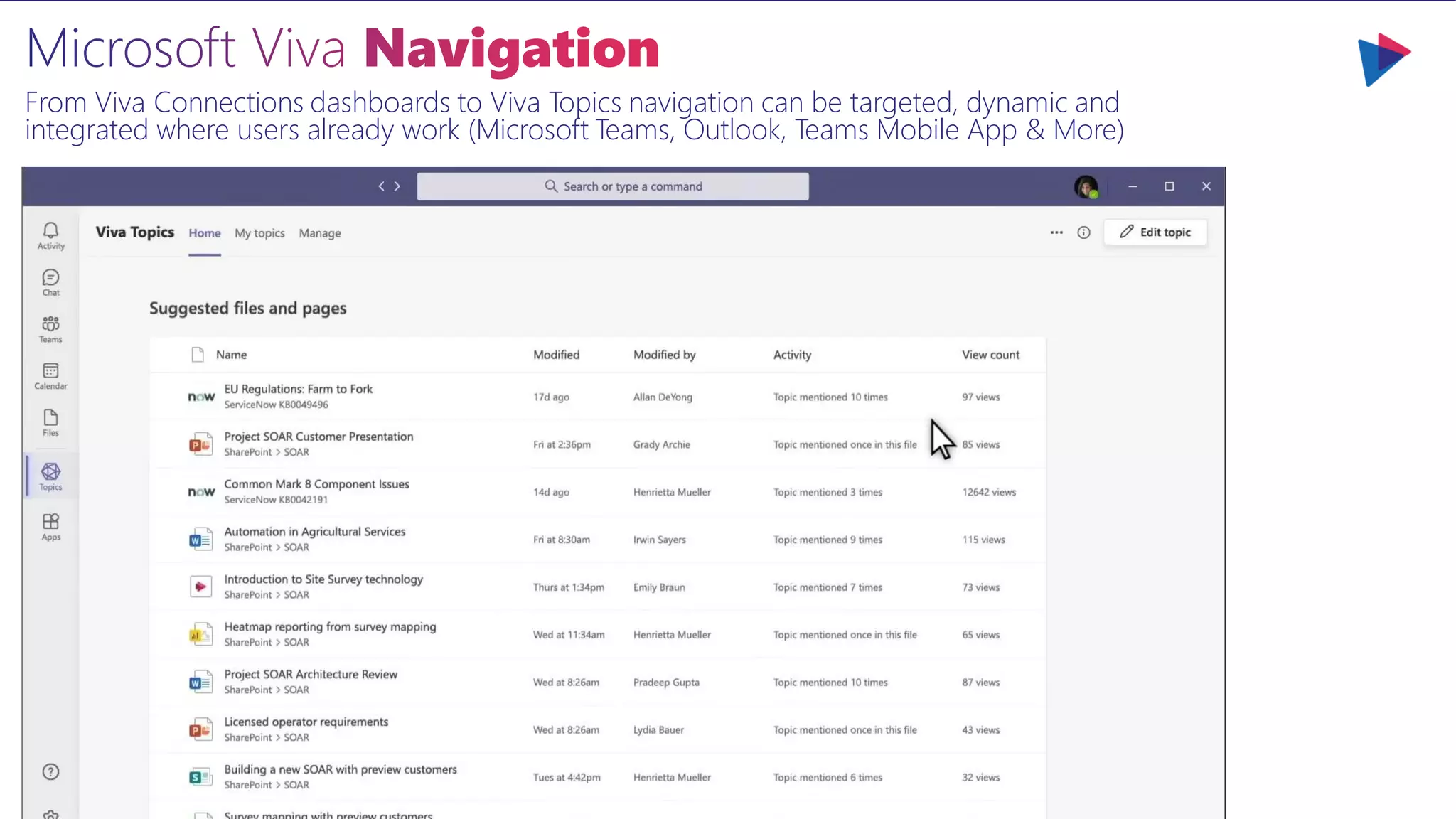Click Irwin Sayers in Modified by

pos(660,540)
